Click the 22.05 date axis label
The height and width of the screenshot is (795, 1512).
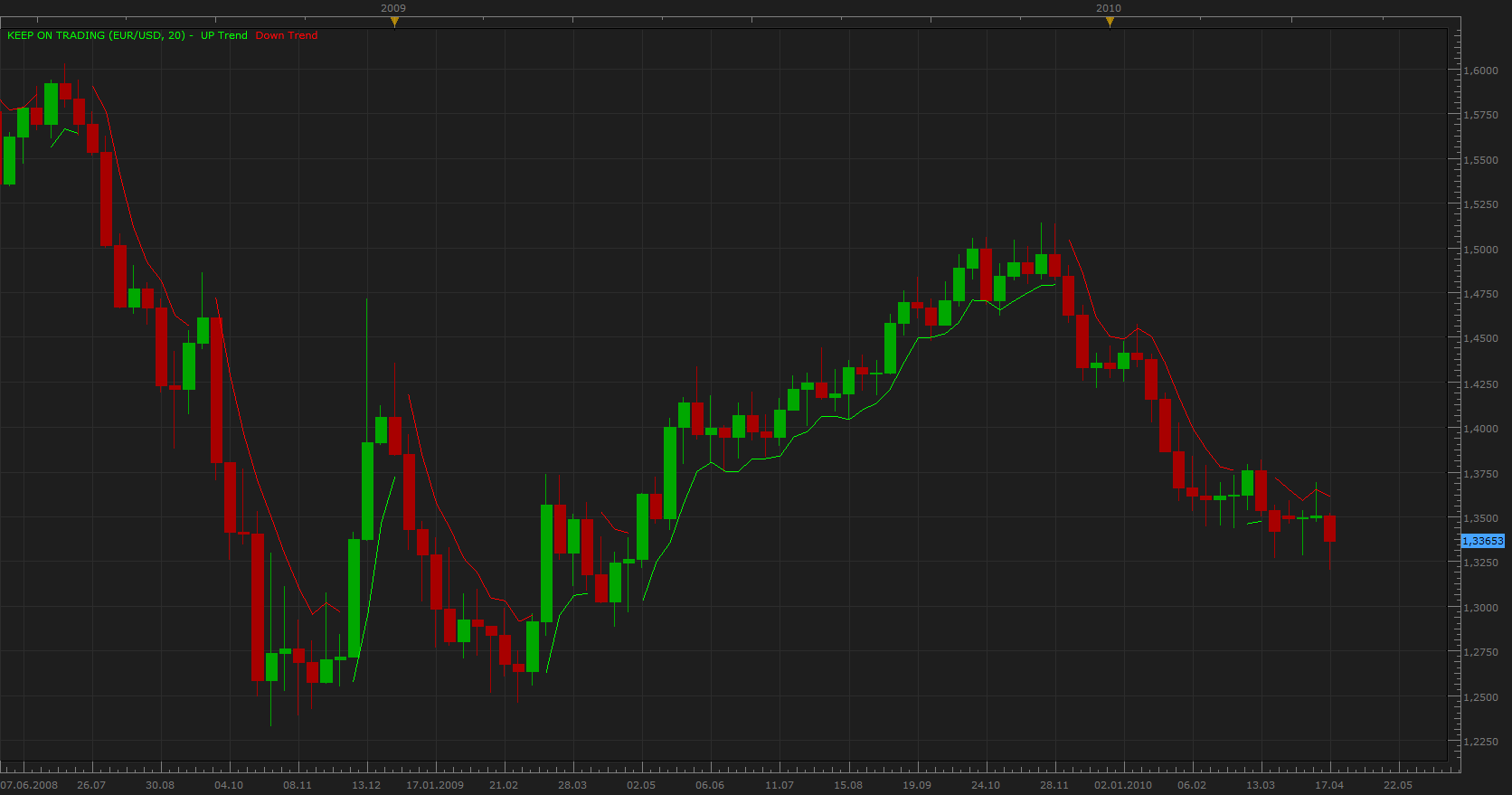click(x=1398, y=785)
